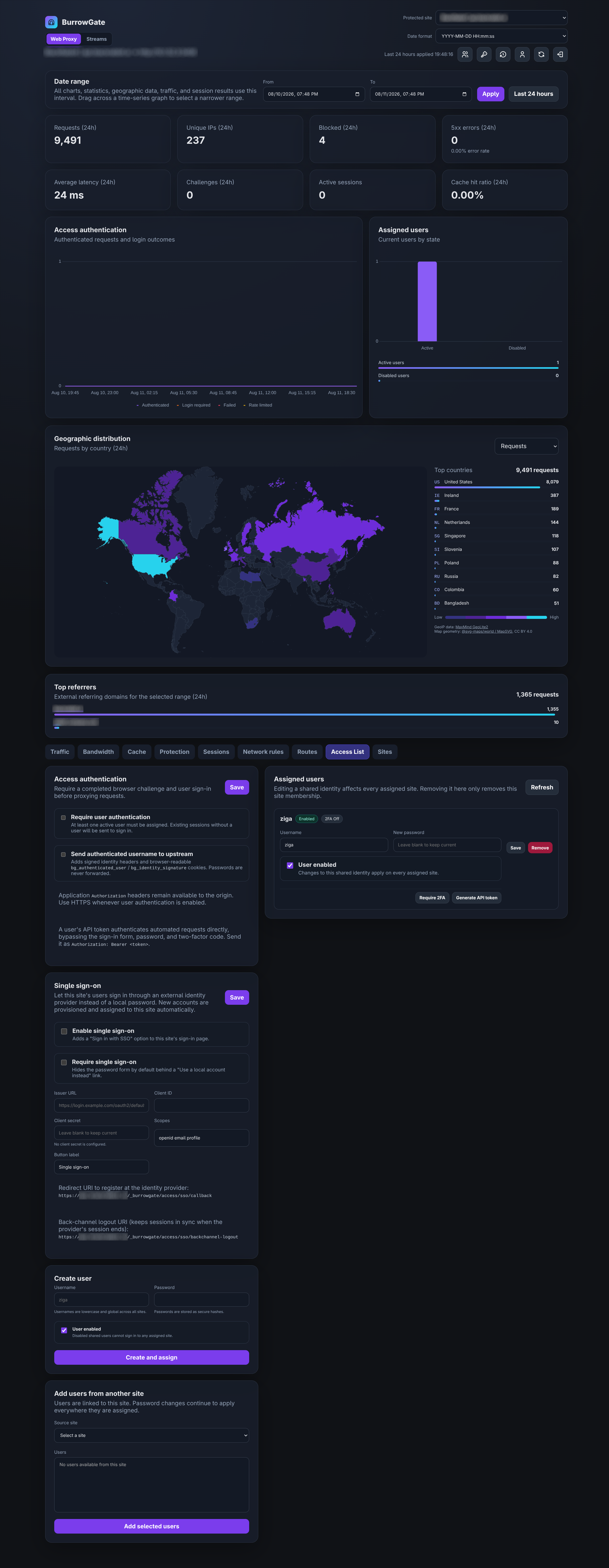Viewport: 609px width, 1568px height.
Task: Save Single sign-on settings
Action: (x=237, y=997)
